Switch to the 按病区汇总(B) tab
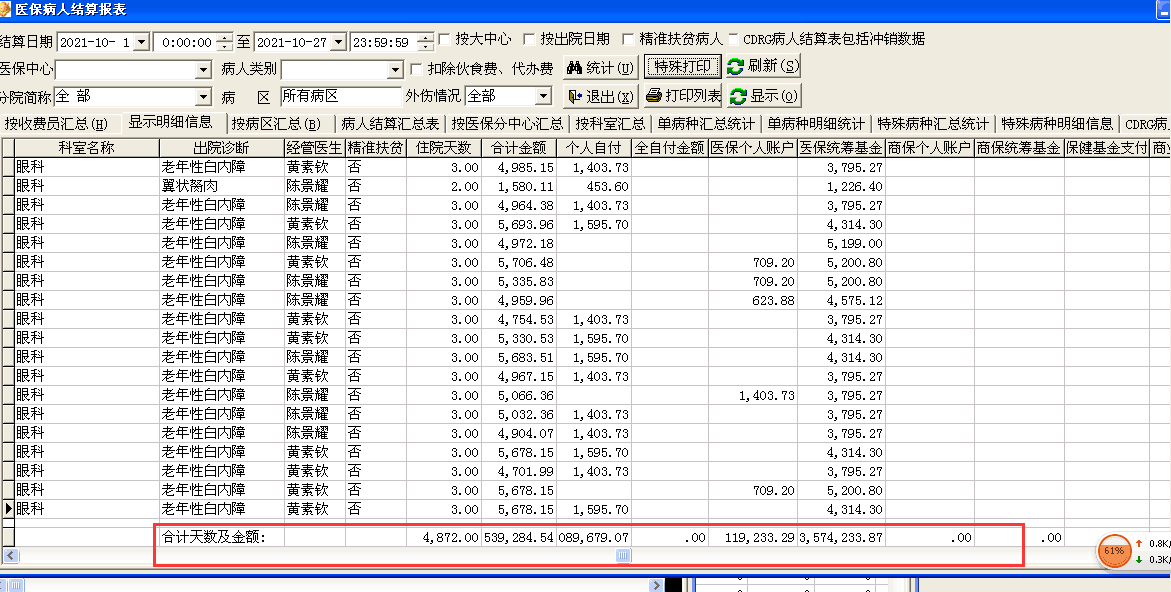The height and width of the screenshot is (592, 1171). pyautogui.click(x=276, y=123)
